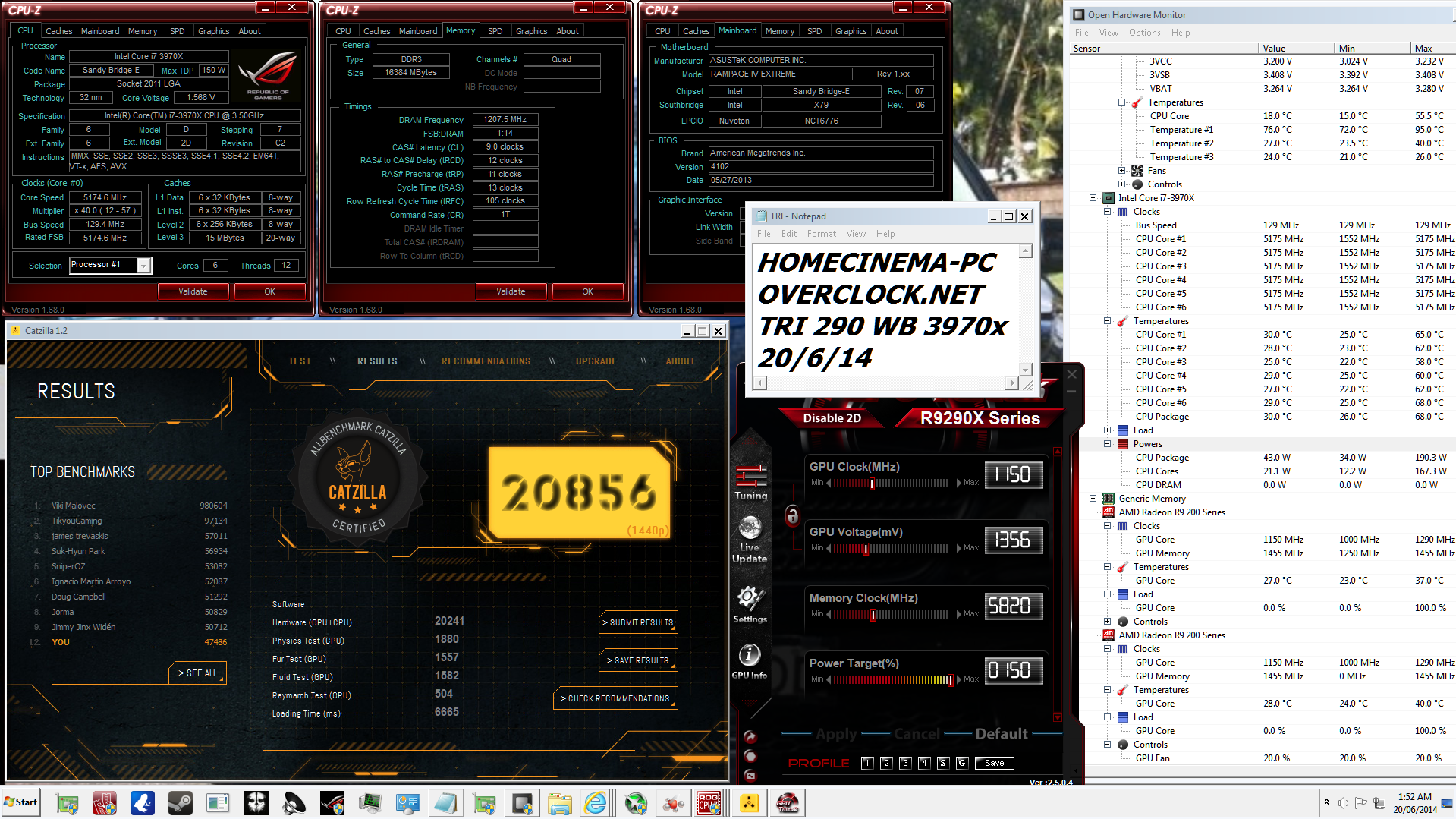Open the Processor #1 selection dropdown
This screenshot has height=819, width=1456.
[x=144, y=265]
